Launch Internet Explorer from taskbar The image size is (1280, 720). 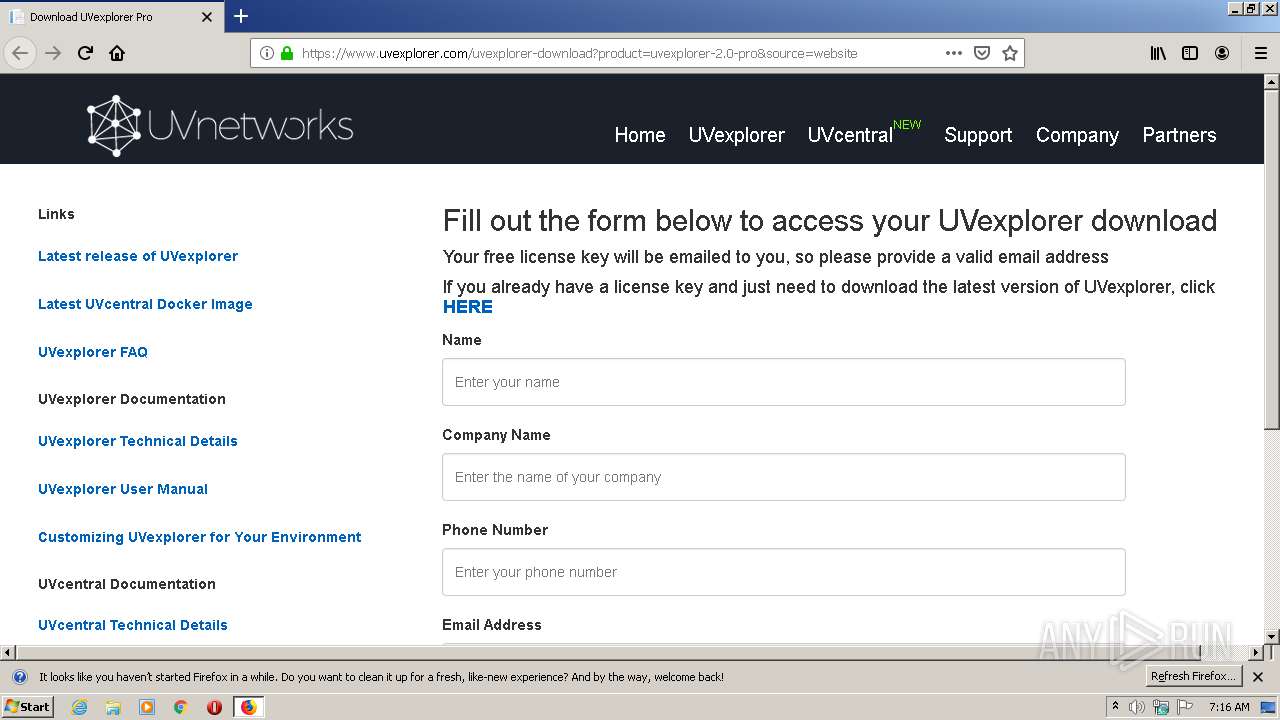click(x=79, y=707)
